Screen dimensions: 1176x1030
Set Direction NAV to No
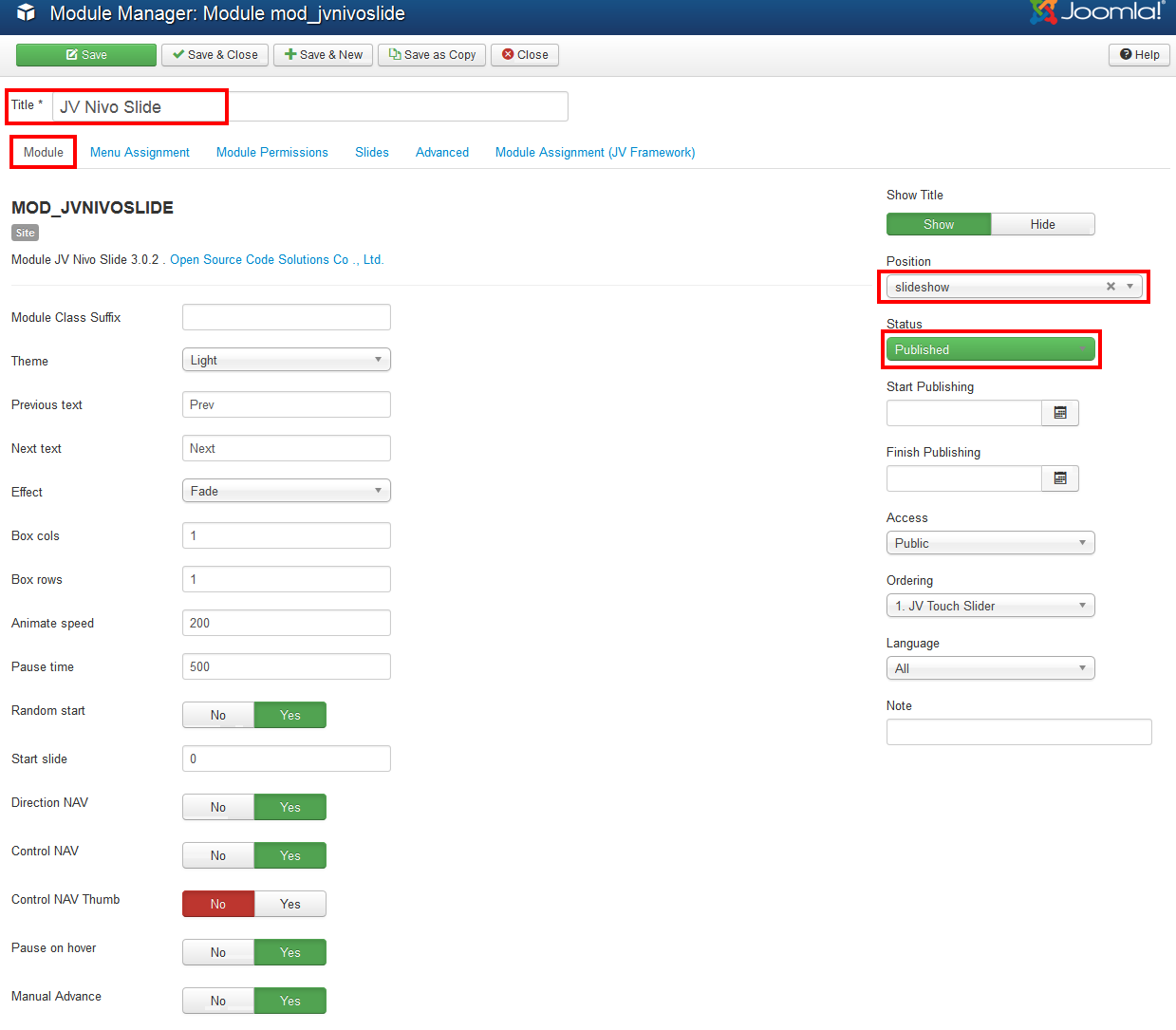pos(218,807)
